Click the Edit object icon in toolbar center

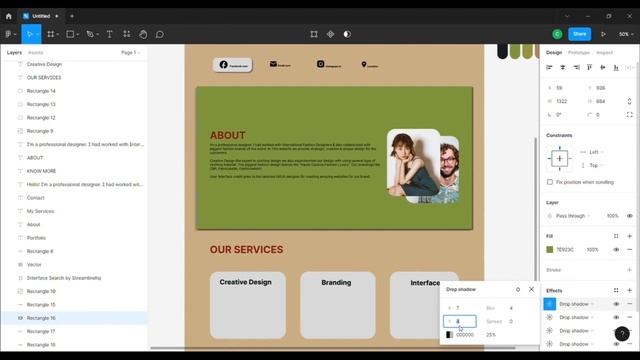314,34
